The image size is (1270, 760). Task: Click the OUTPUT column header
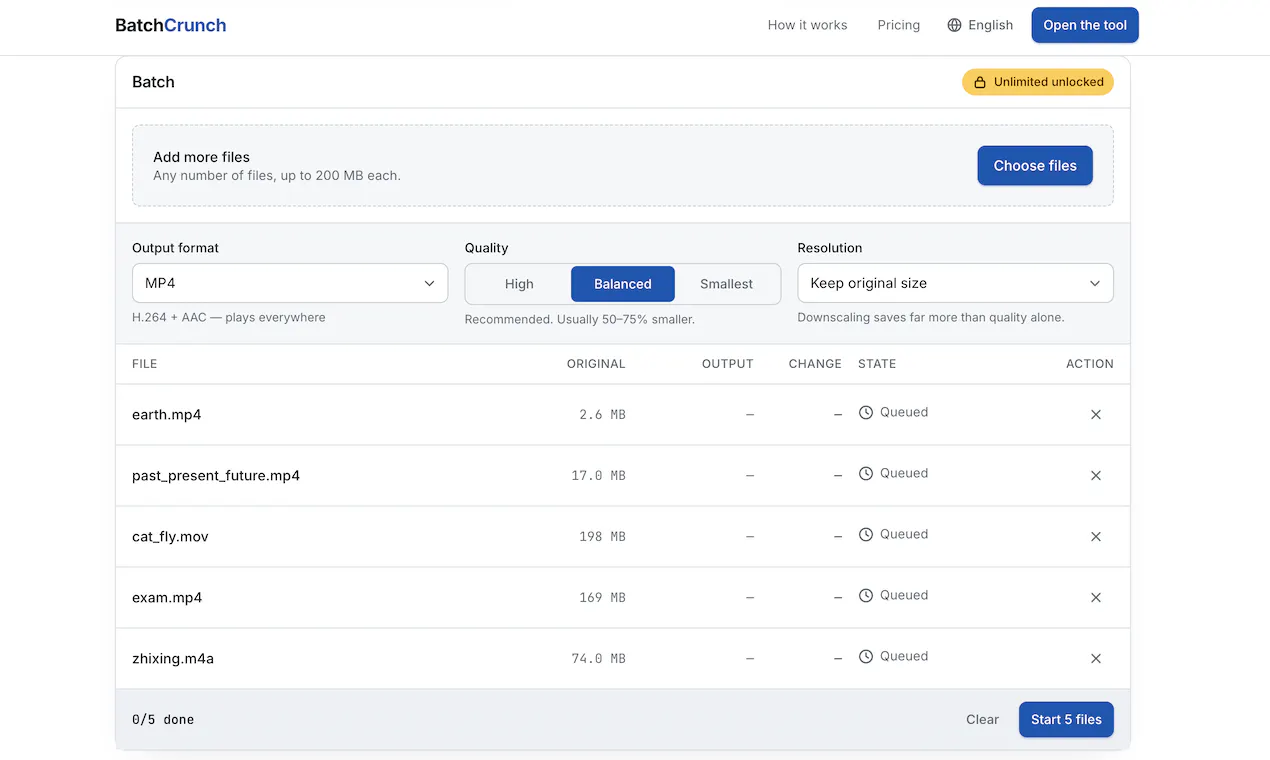(x=728, y=364)
